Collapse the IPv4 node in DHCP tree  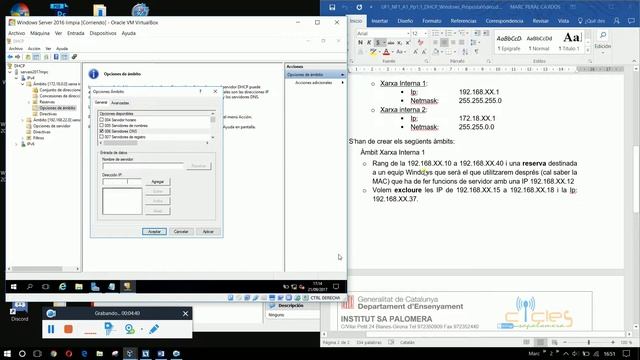pyautogui.click(x=17, y=78)
